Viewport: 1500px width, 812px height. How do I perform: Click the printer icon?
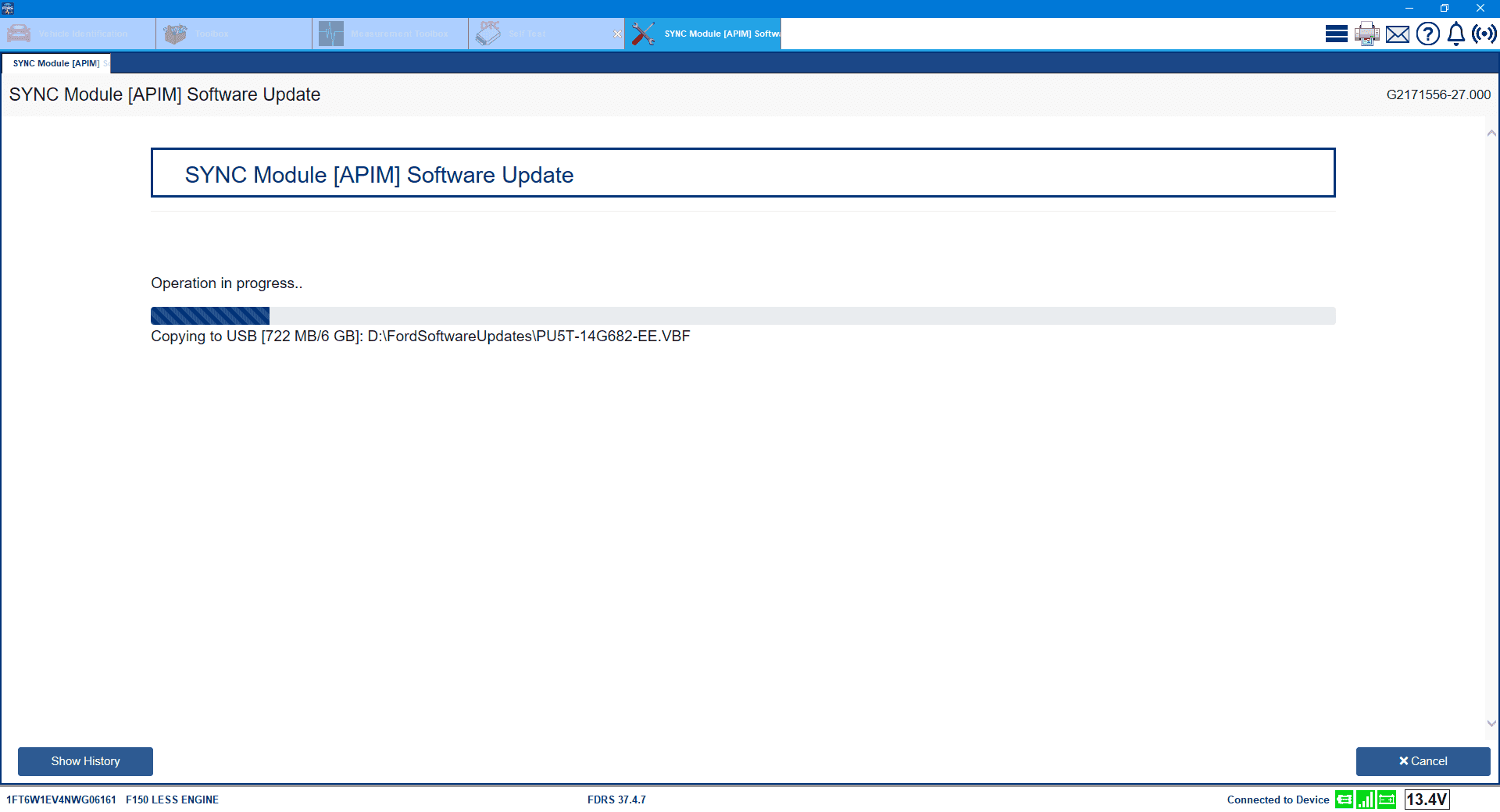click(1367, 34)
